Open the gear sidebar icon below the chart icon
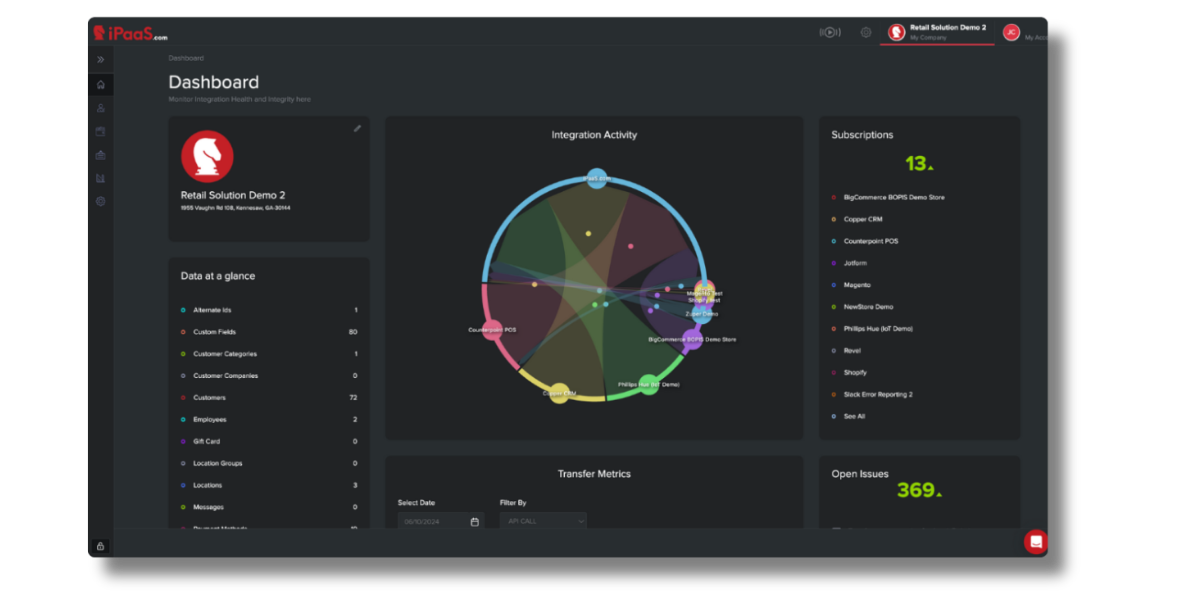 (101, 202)
